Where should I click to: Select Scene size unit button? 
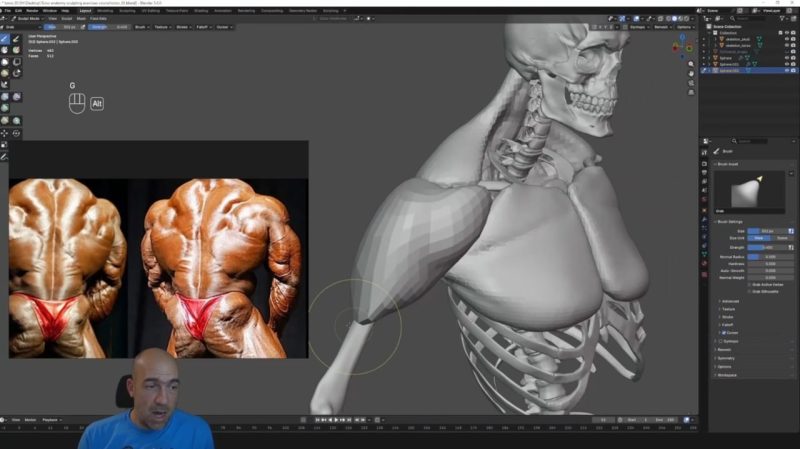pos(781,238)
